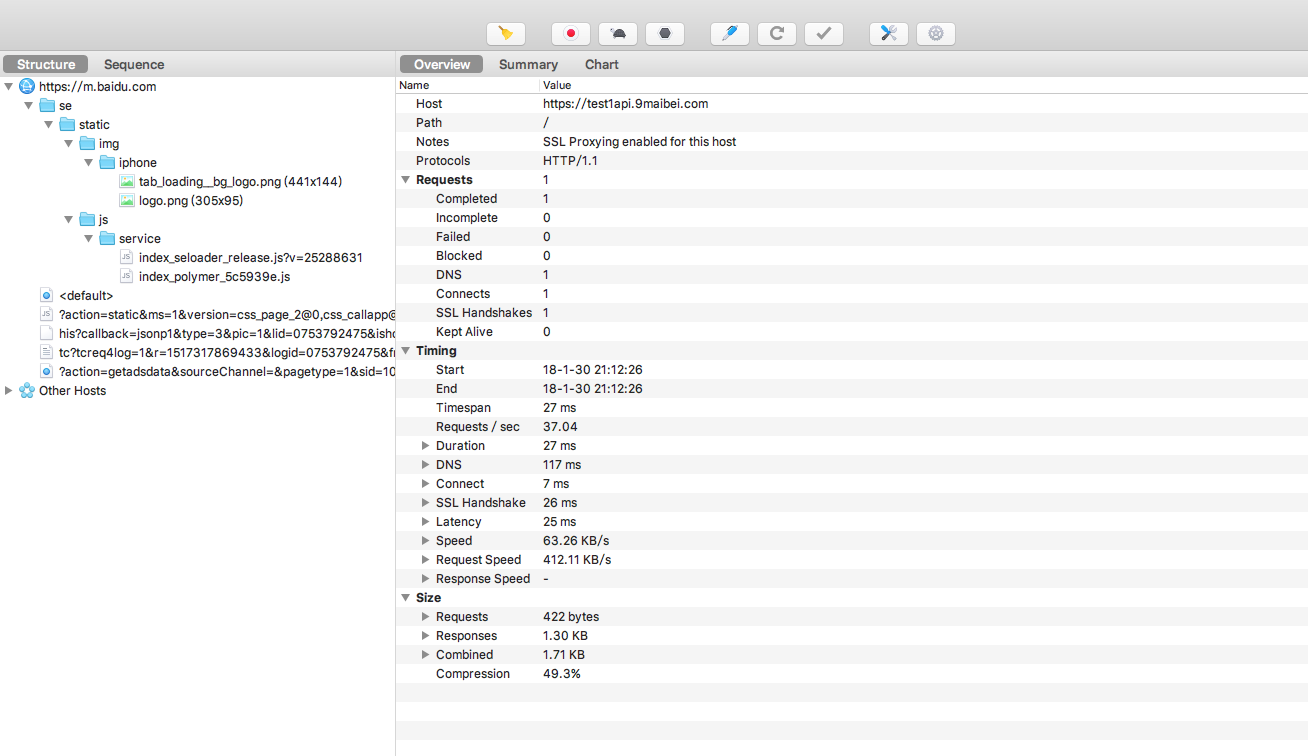Select index_seloader_release.js in the tree
Image resolution: width=1308 pixels, height=756 pixels.
pos(251,257)
